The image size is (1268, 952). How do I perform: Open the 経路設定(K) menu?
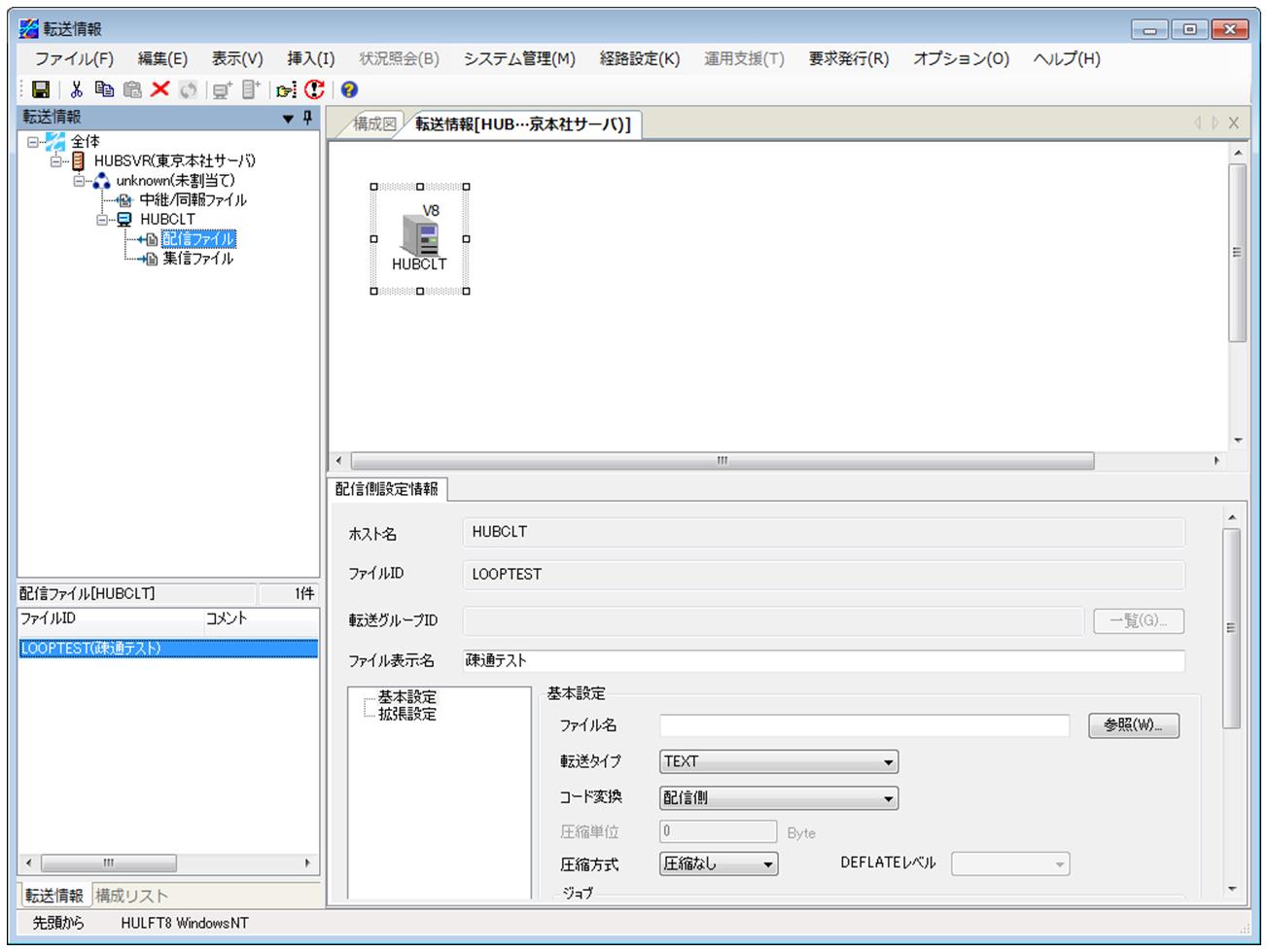pos(640,58)
